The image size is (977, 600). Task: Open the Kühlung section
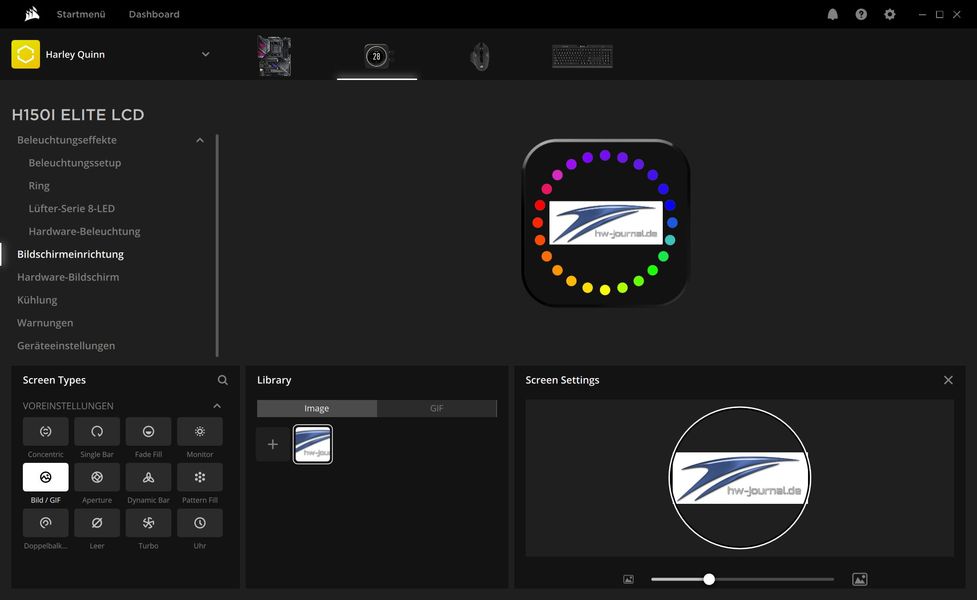(37, 300)
